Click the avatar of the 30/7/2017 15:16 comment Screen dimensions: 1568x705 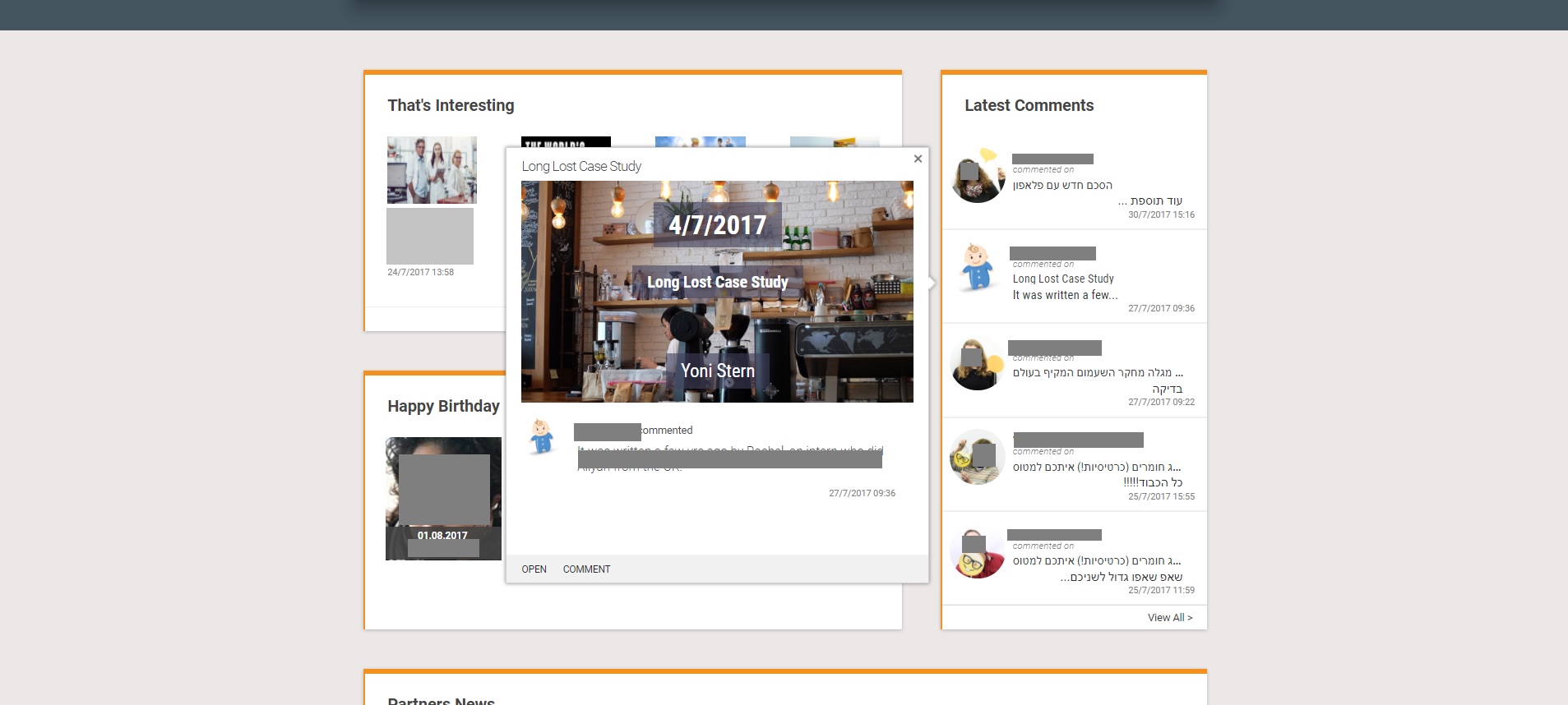pyautogui.click(x=978, y=176)
